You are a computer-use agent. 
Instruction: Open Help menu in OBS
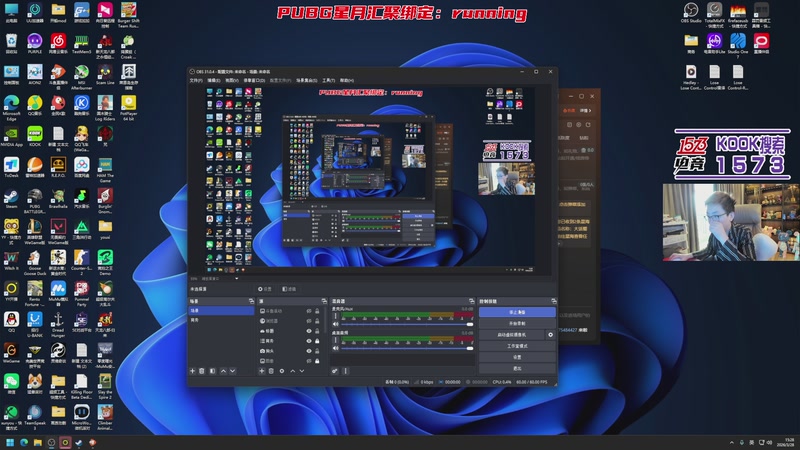click(x=346, y=80)
